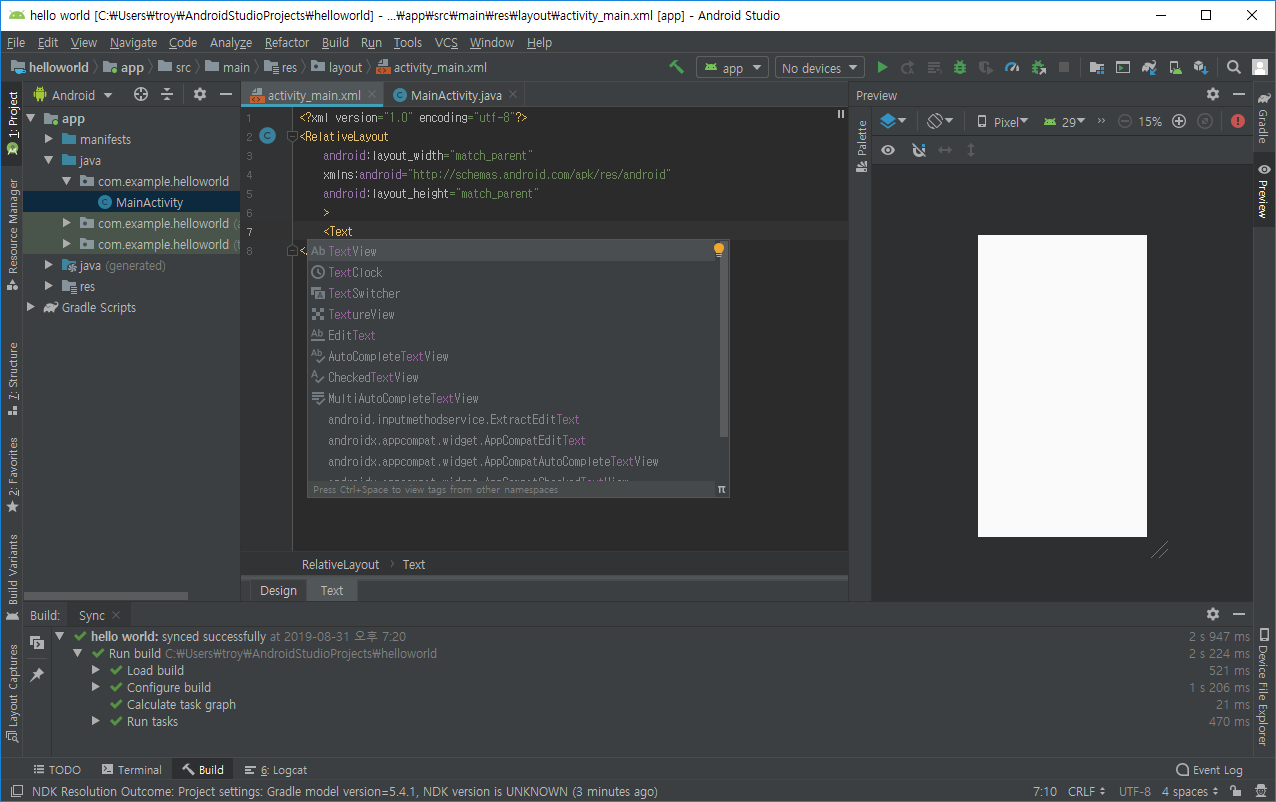Open Preview panel gear settings
Viewport: 1276px width, 802px height.
pyautogui.click(x=1213, y=94)
